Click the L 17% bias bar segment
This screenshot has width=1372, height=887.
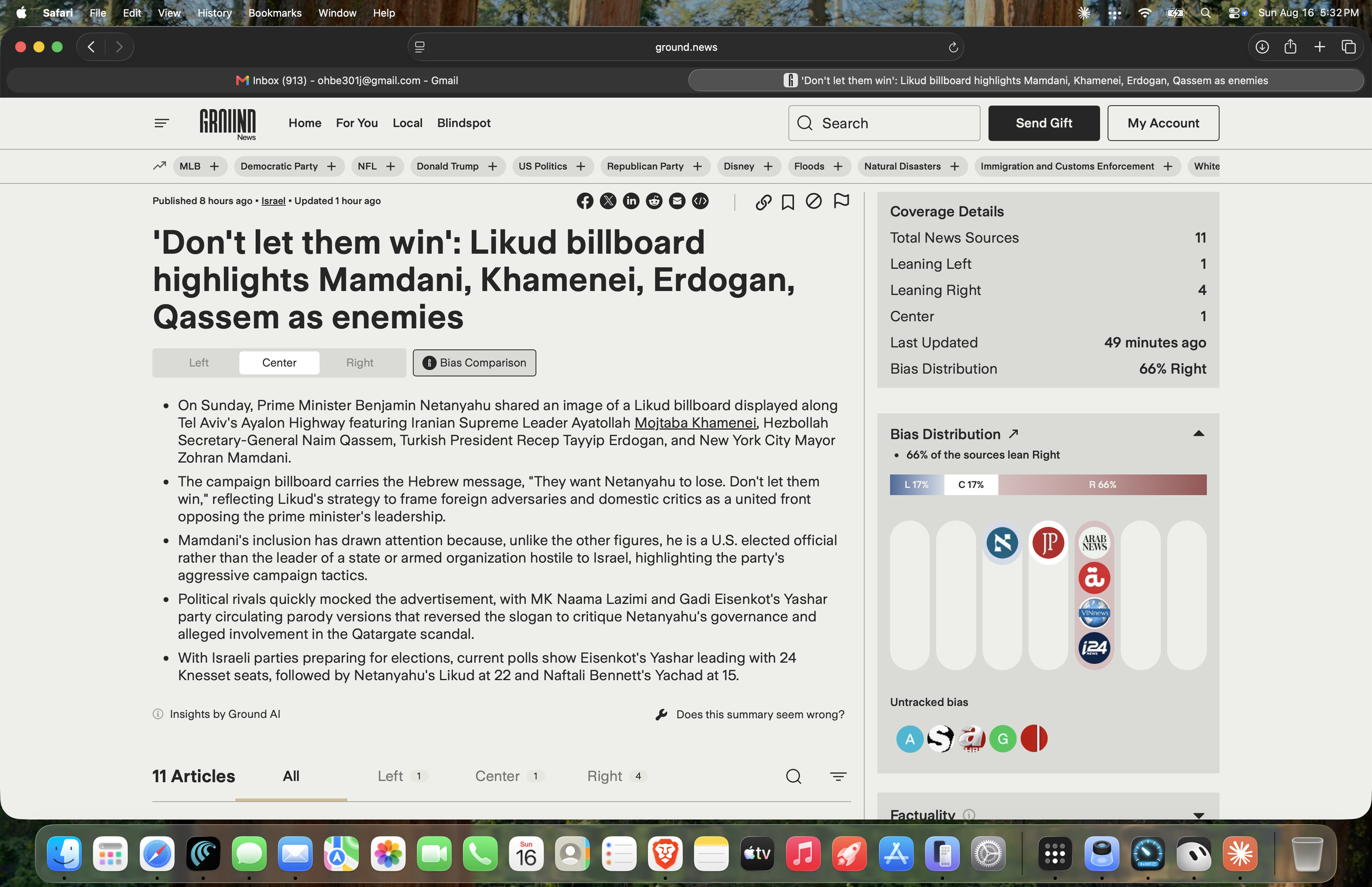pyautogui.click(x=916, y=485)
